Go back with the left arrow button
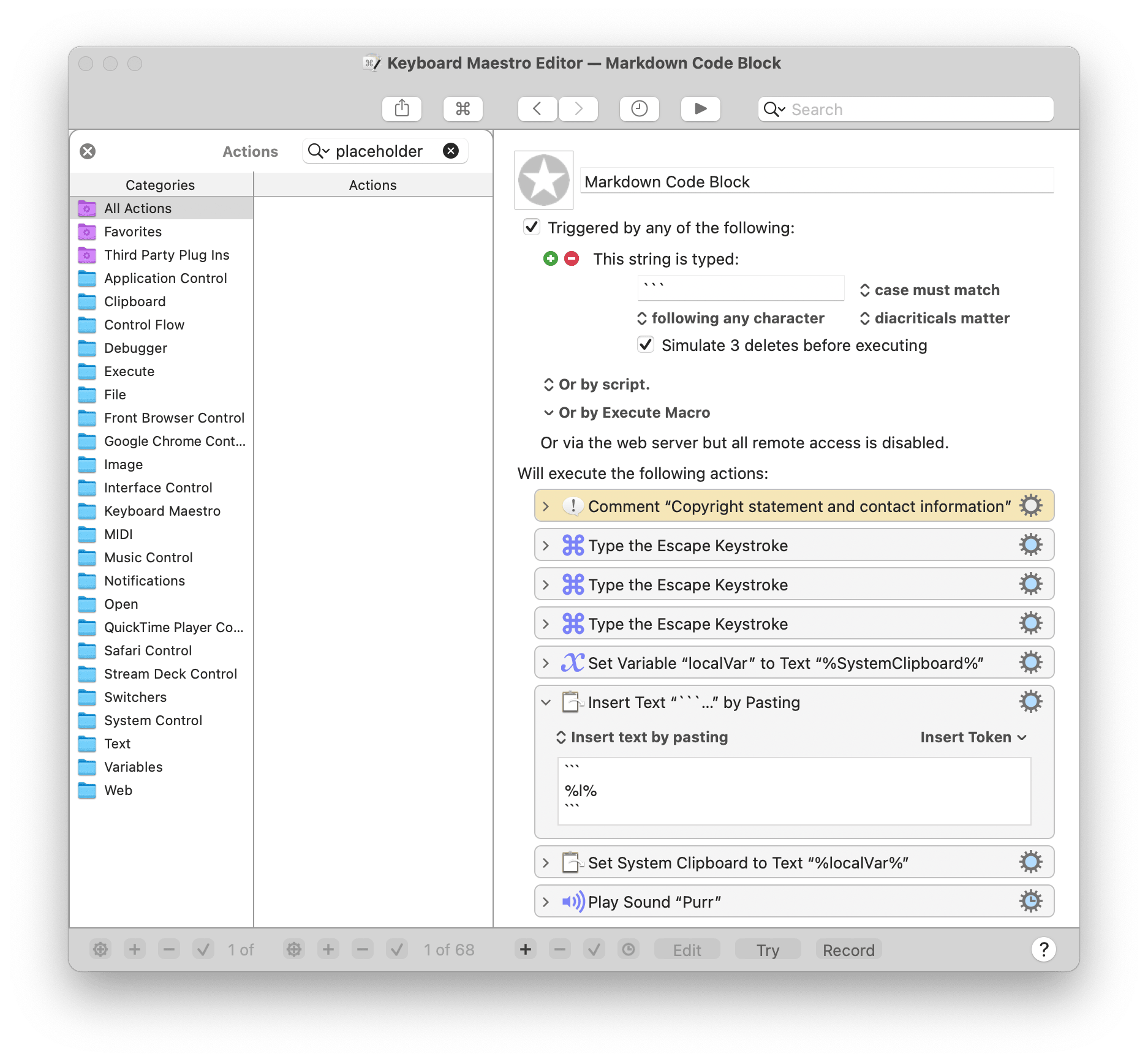The width and height of the screenshot is (1148, 1062). [x=537, y=109]
